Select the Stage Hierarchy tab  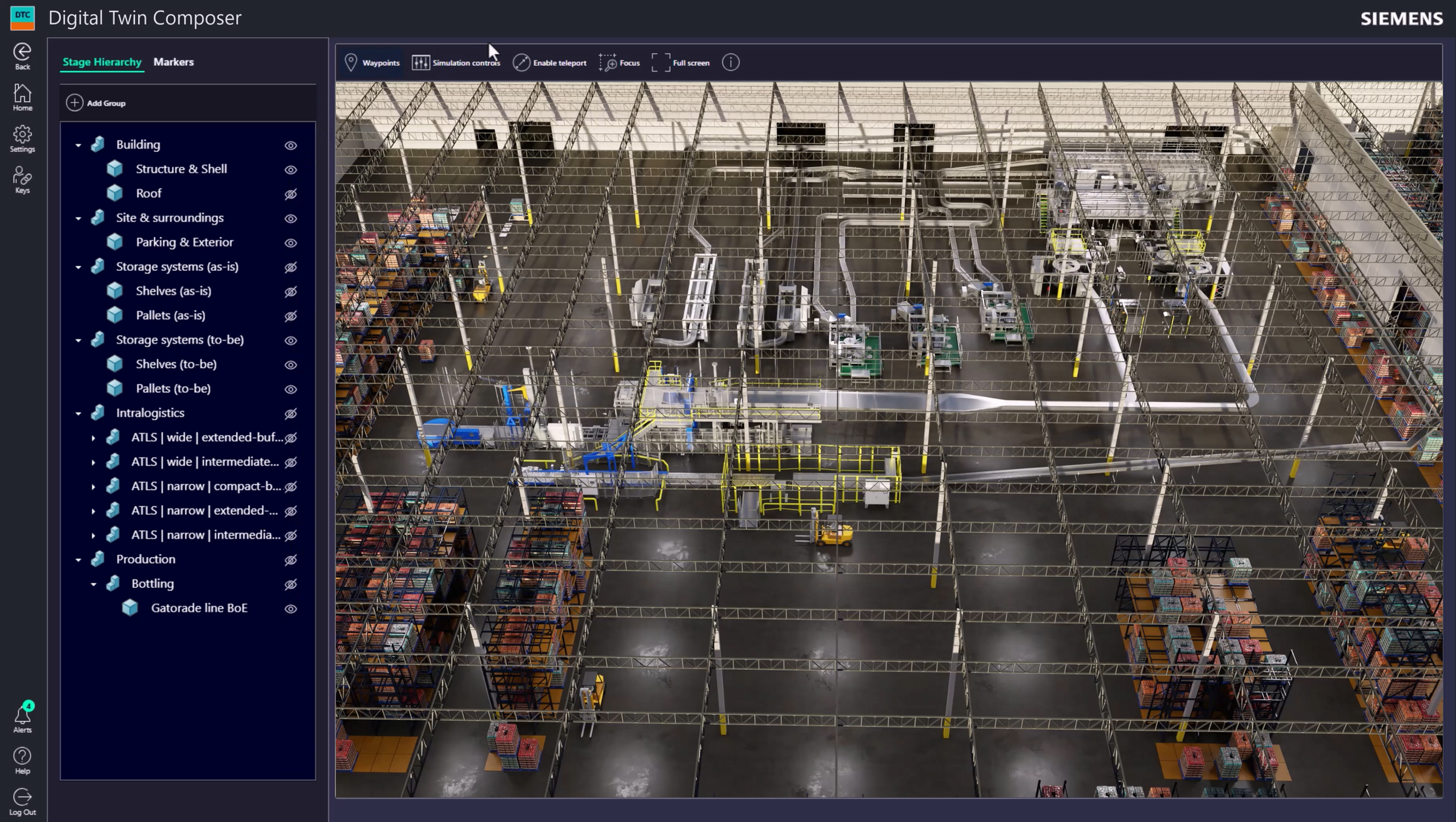point(102,62)
